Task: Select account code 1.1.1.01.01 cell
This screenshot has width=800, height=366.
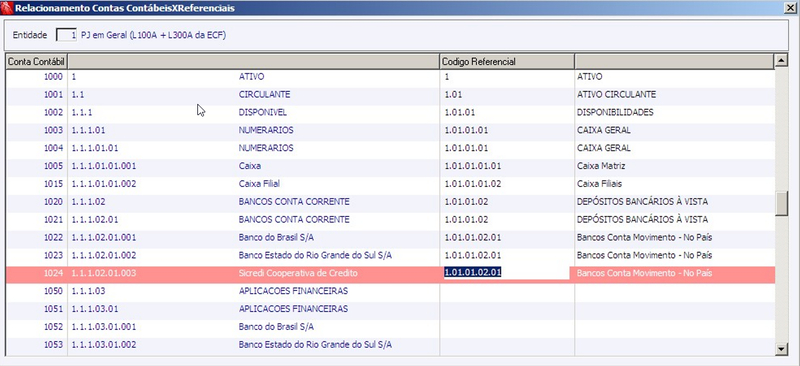Action: coord(95,149)
